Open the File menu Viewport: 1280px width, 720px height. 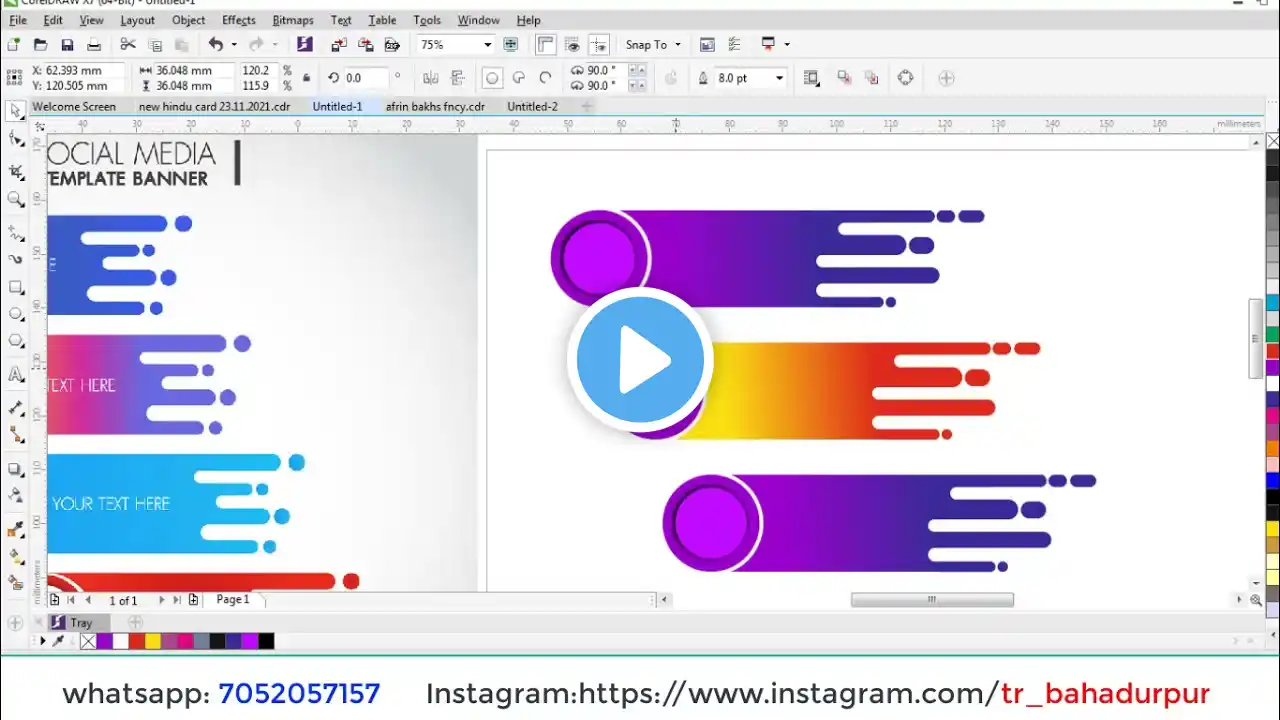[x=18, y=20]
